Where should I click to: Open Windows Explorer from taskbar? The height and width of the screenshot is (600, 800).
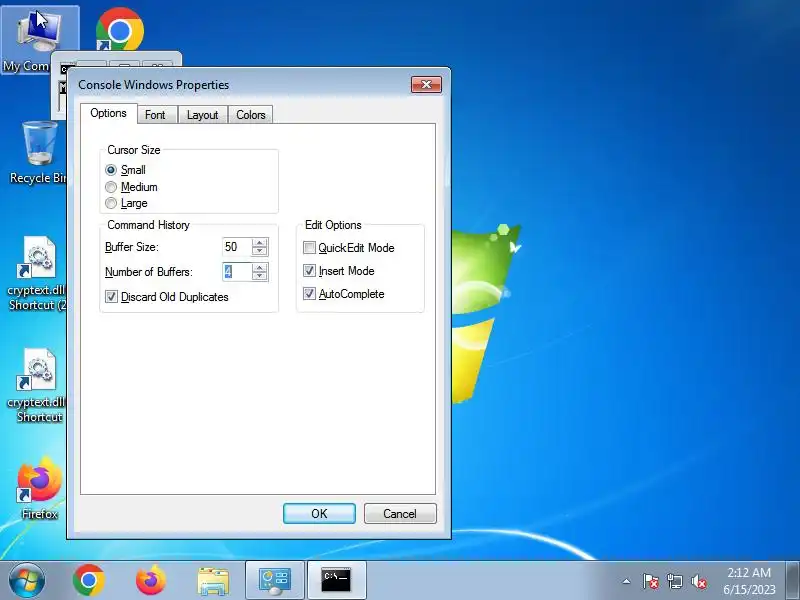point(213,580)
